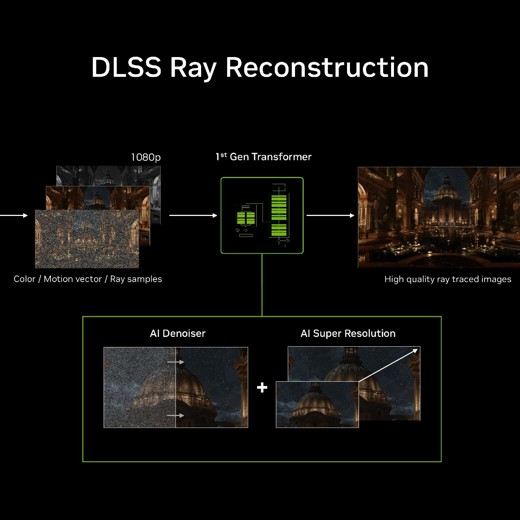520x520 pixels.
Task: Click the arrow pointing to output image
Action: pos(330,215)
